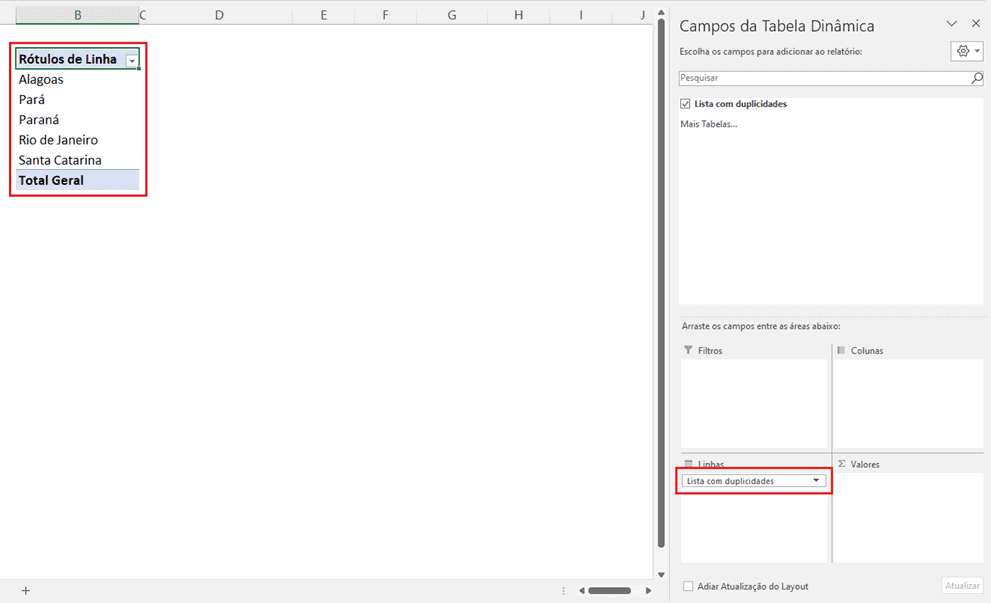Click the search magnifier icon
Viewport: 991px width, 603px height.
tap(976, 78)
